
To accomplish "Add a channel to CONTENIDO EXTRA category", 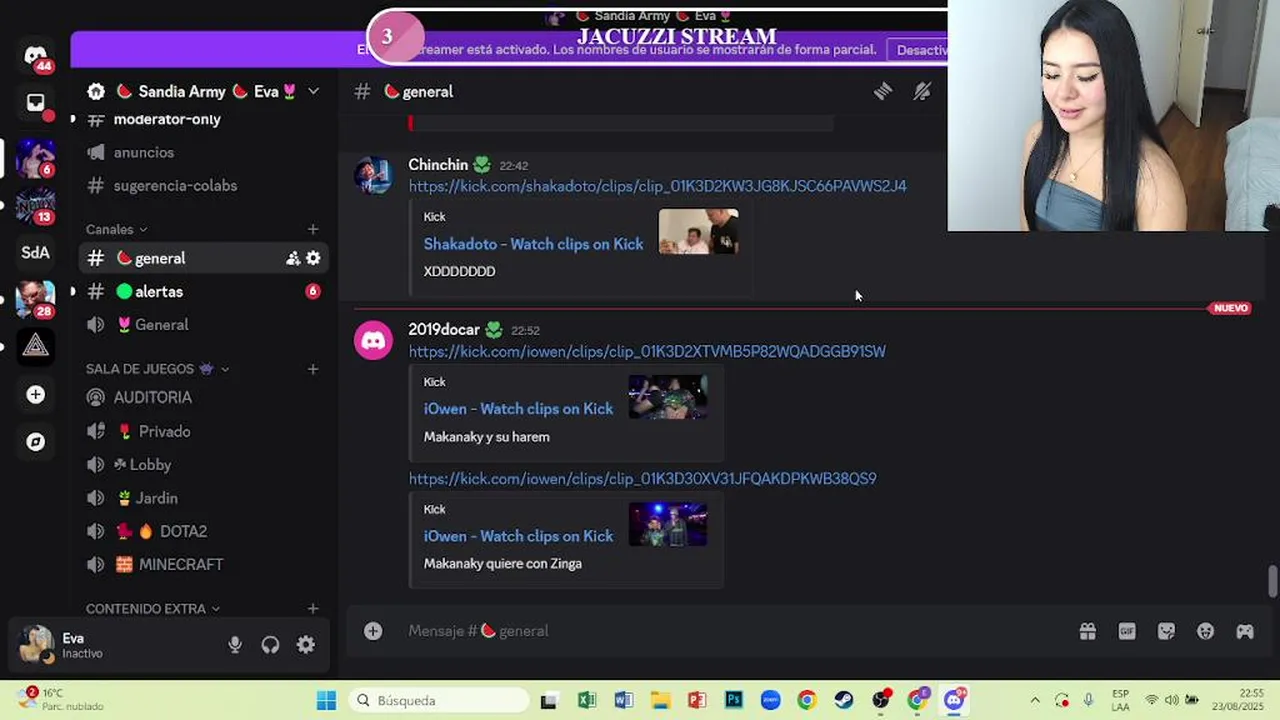I will [x=313, y=608].
